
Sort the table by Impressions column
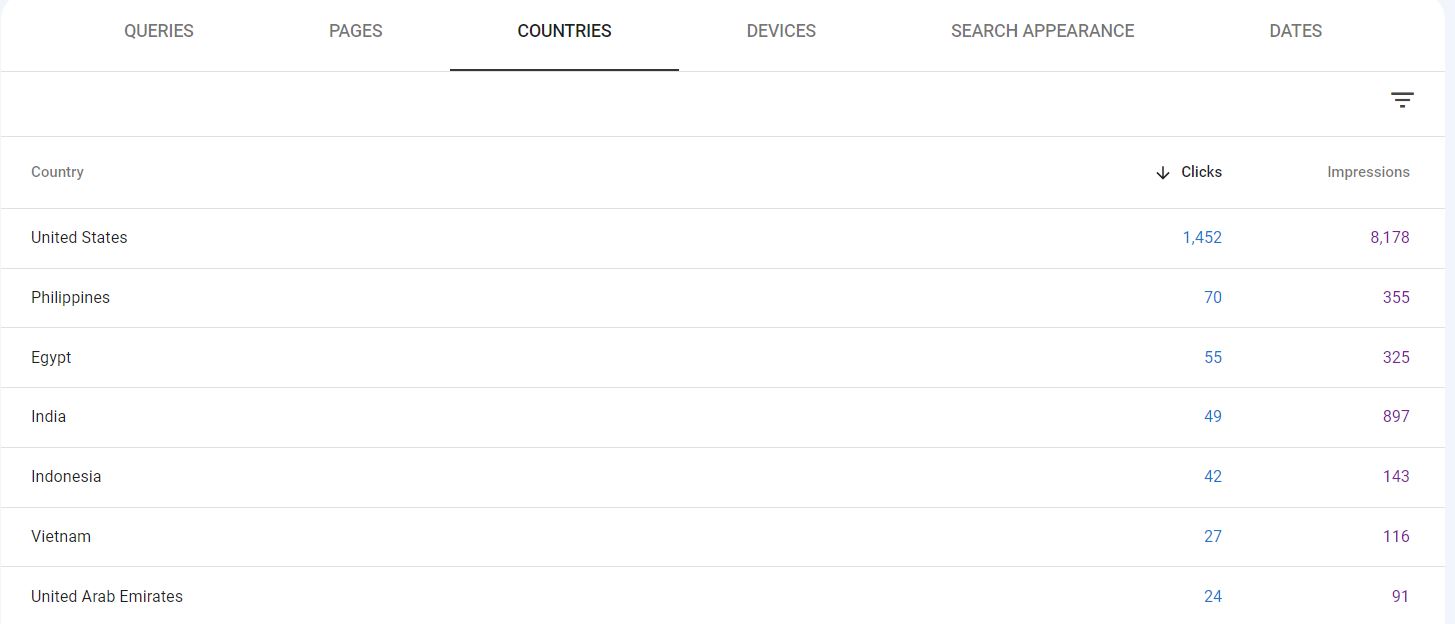1368,172
